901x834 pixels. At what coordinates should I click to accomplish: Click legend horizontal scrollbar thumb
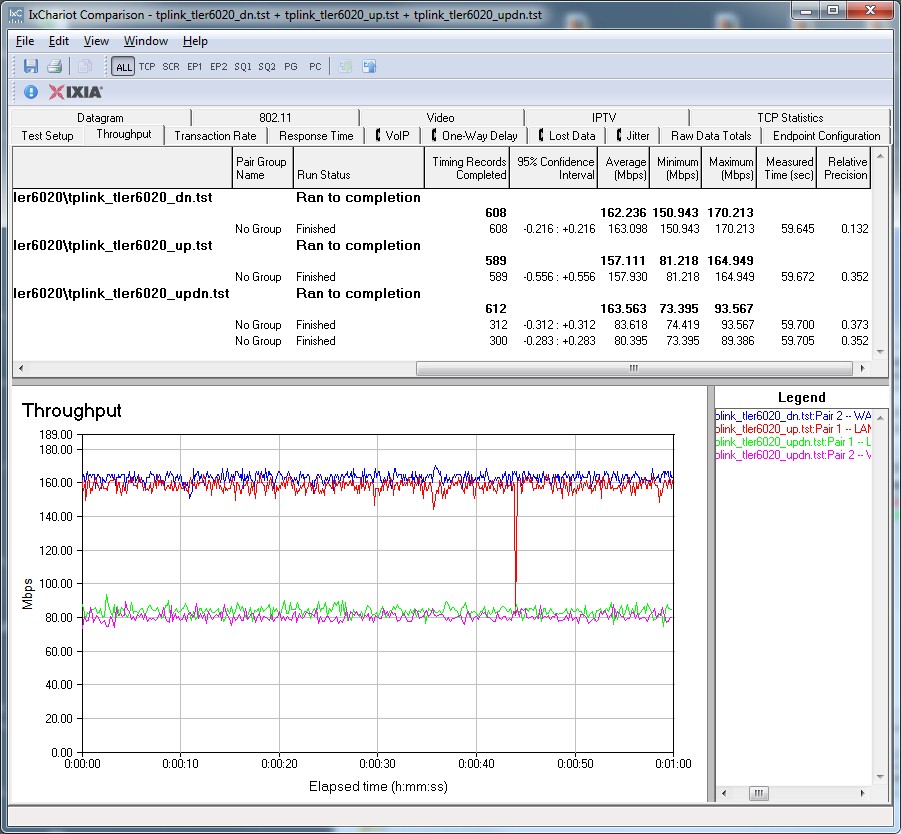[758, 793]
